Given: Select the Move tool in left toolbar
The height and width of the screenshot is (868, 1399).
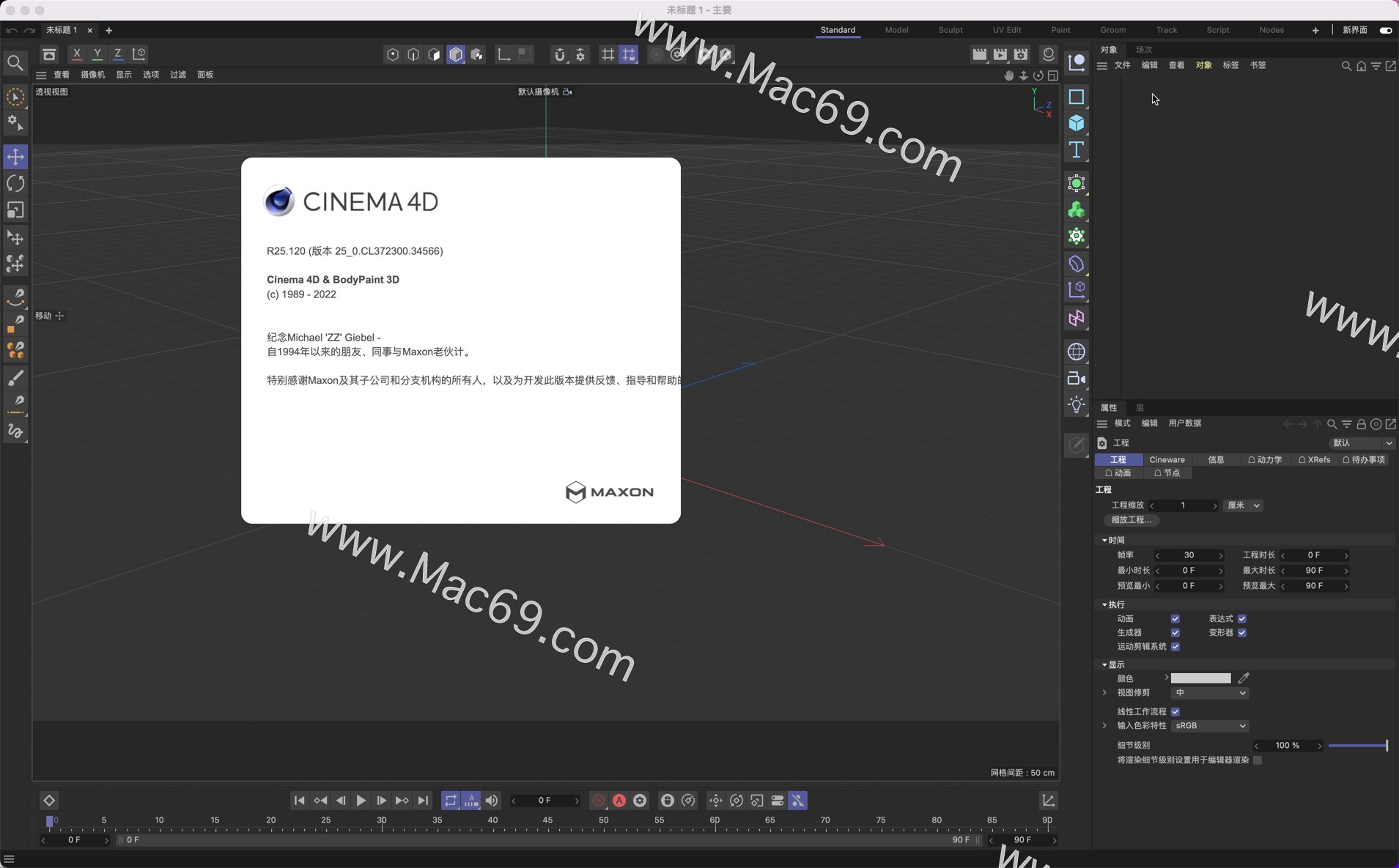Looking at the screenshot, I should [x=15, y=156].
